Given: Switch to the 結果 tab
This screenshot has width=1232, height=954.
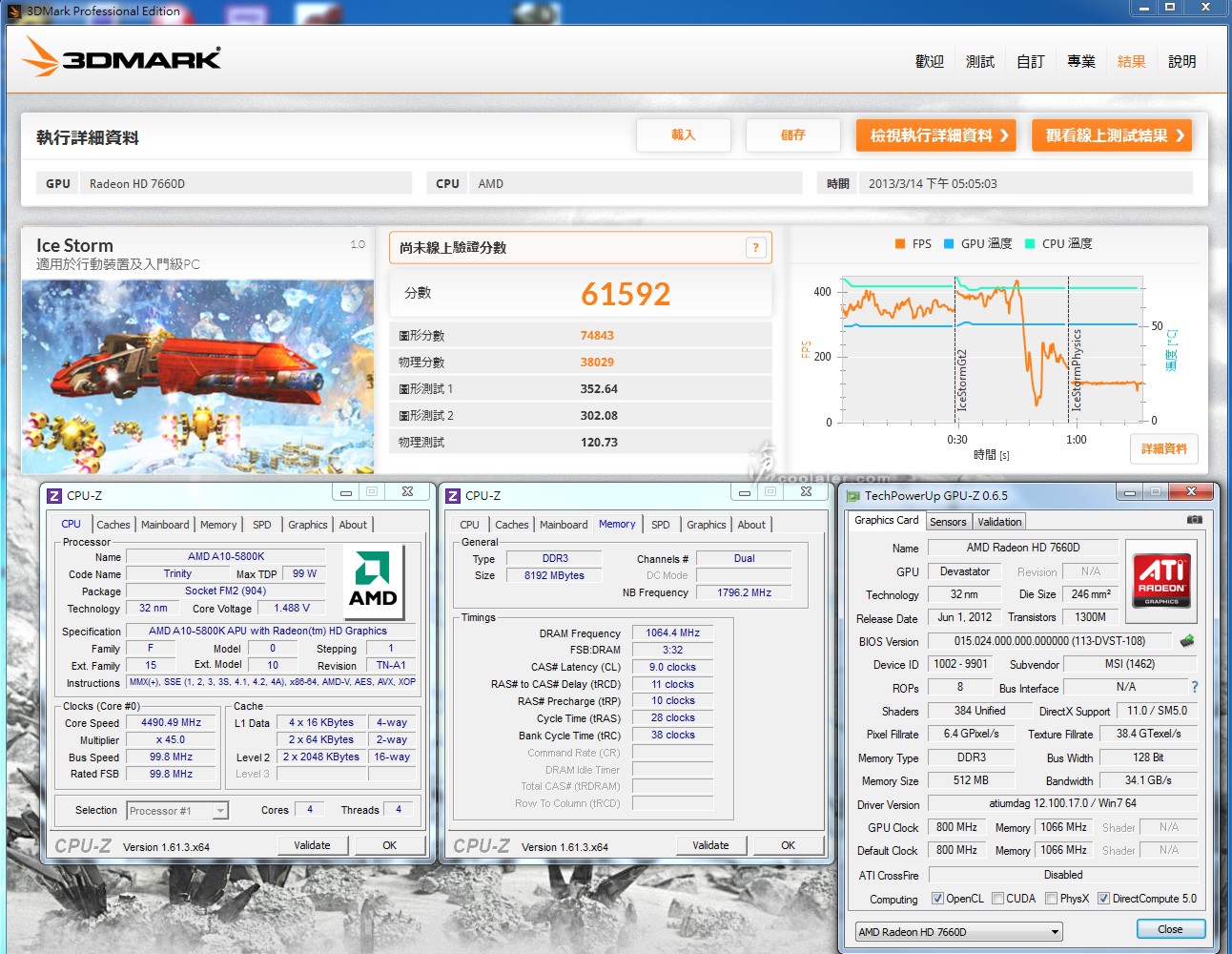Looking at the screenshot, I should pyautogui.click(x=1131, y=61).
